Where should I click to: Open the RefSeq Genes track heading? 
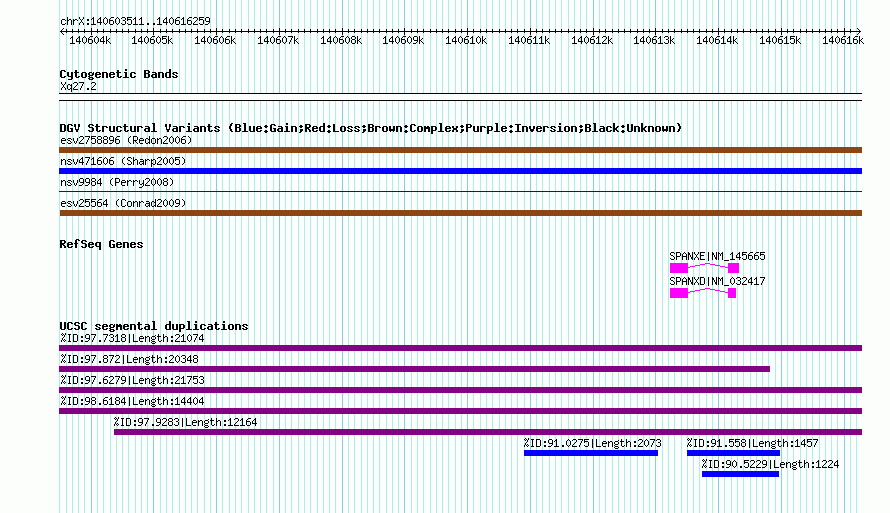(x=101, y=244)
